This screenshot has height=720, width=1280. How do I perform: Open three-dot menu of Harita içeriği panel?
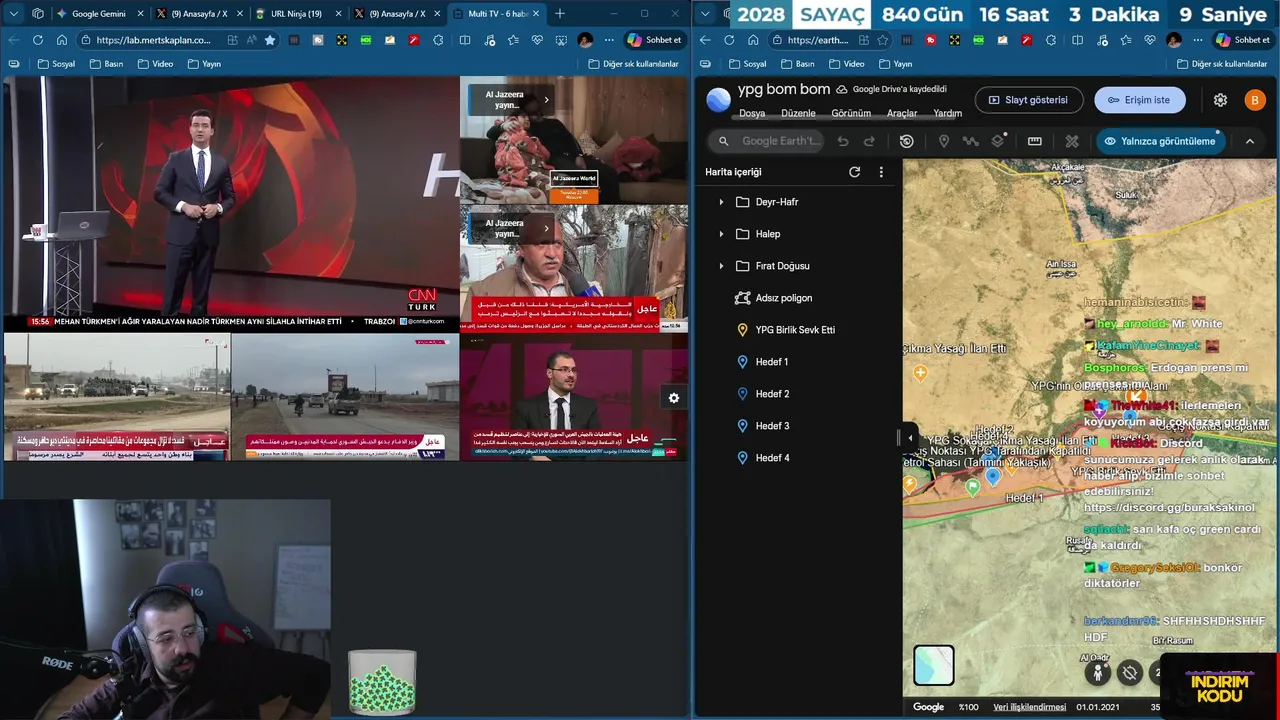(x=881, y=172)
